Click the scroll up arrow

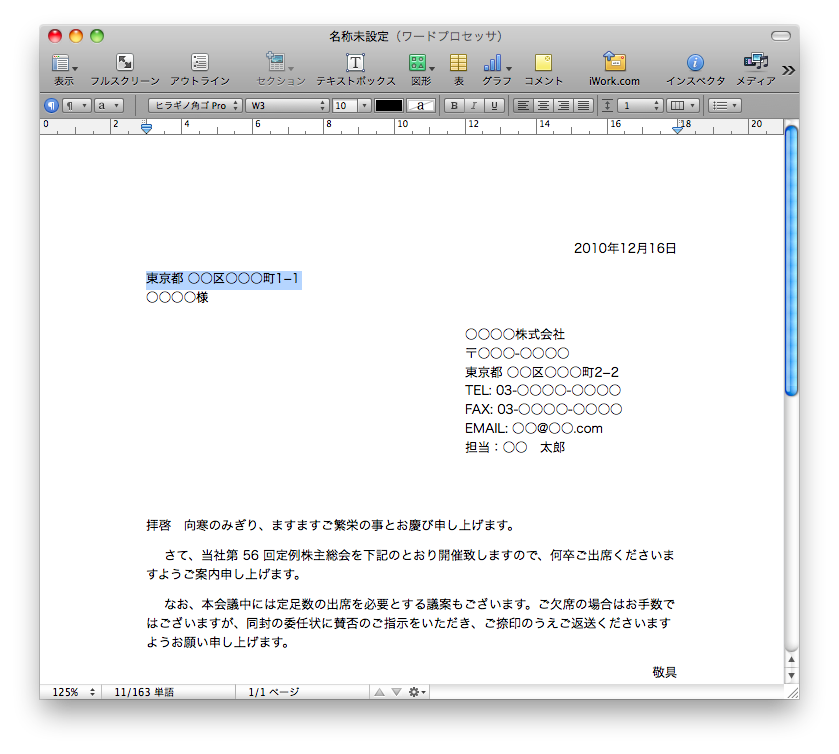point(791,659)
